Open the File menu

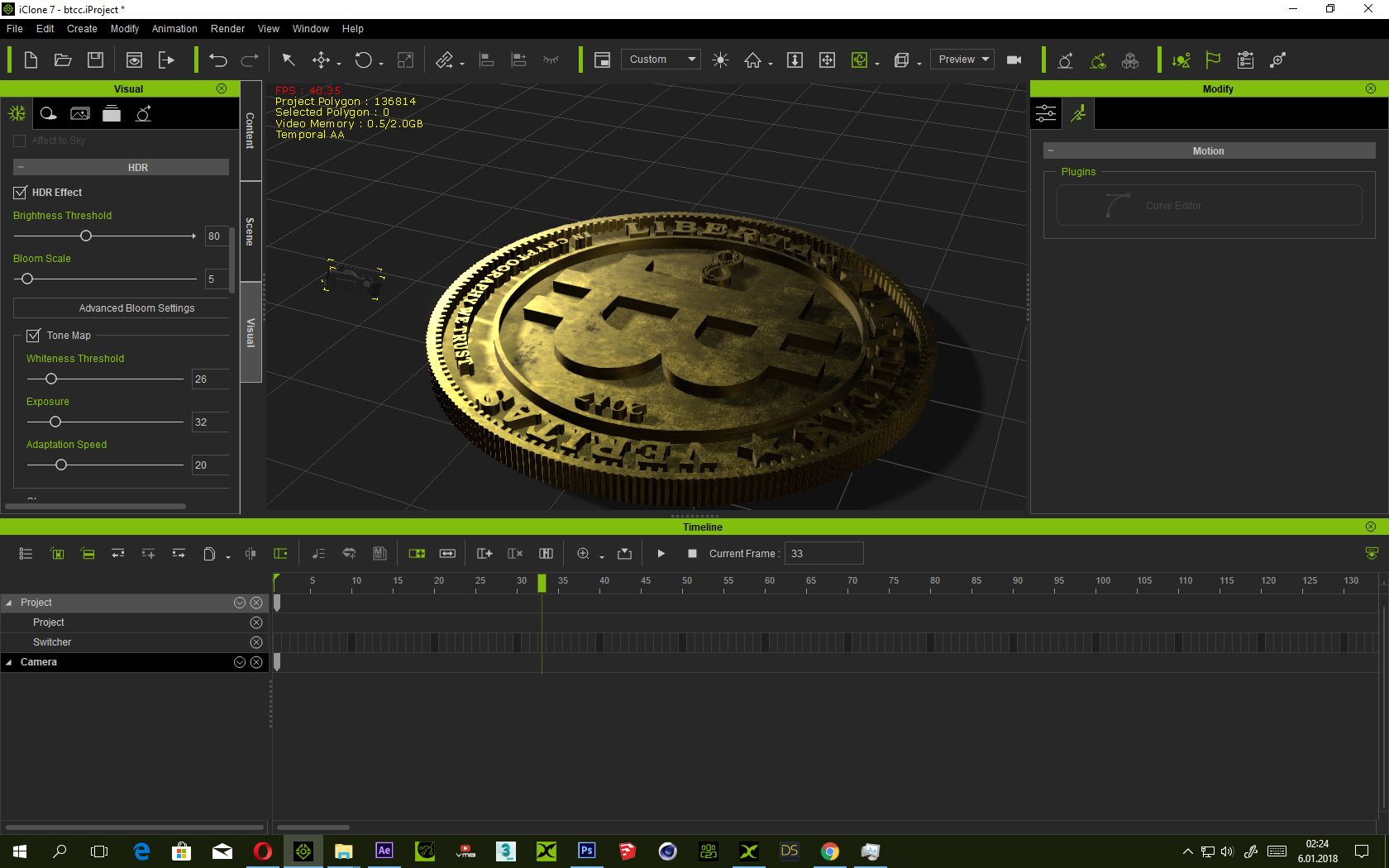click(15, 28)
